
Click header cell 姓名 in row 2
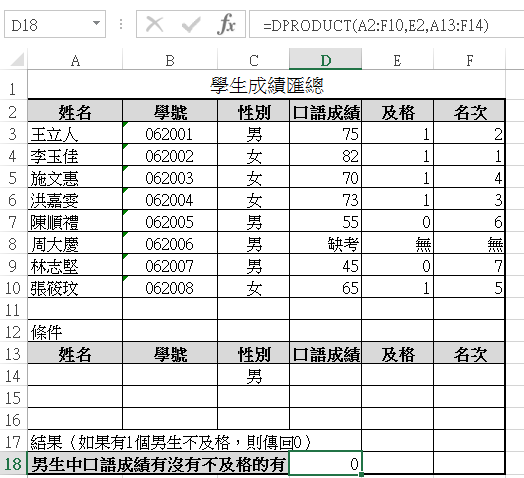tap(75, 112)
